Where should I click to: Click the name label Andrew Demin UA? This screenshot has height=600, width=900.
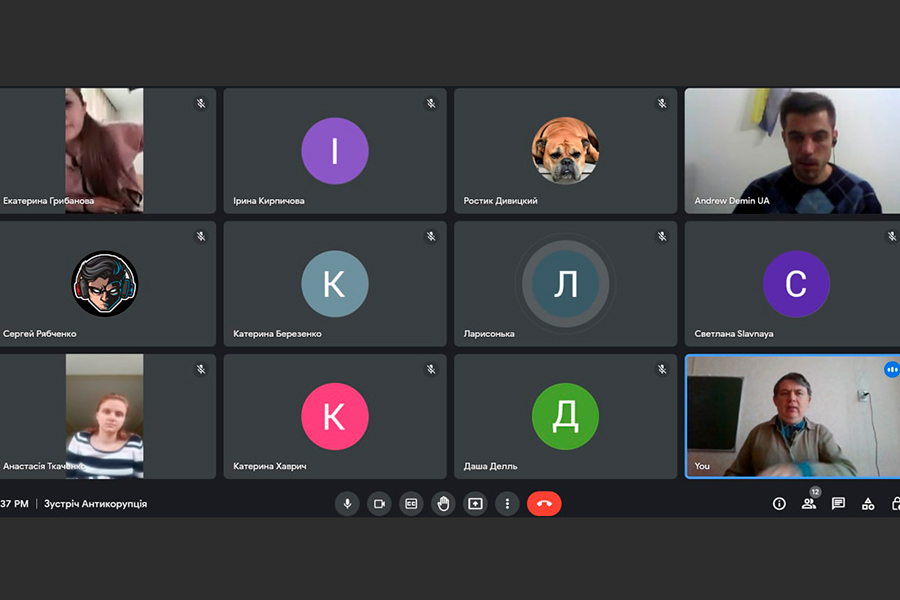732,200
